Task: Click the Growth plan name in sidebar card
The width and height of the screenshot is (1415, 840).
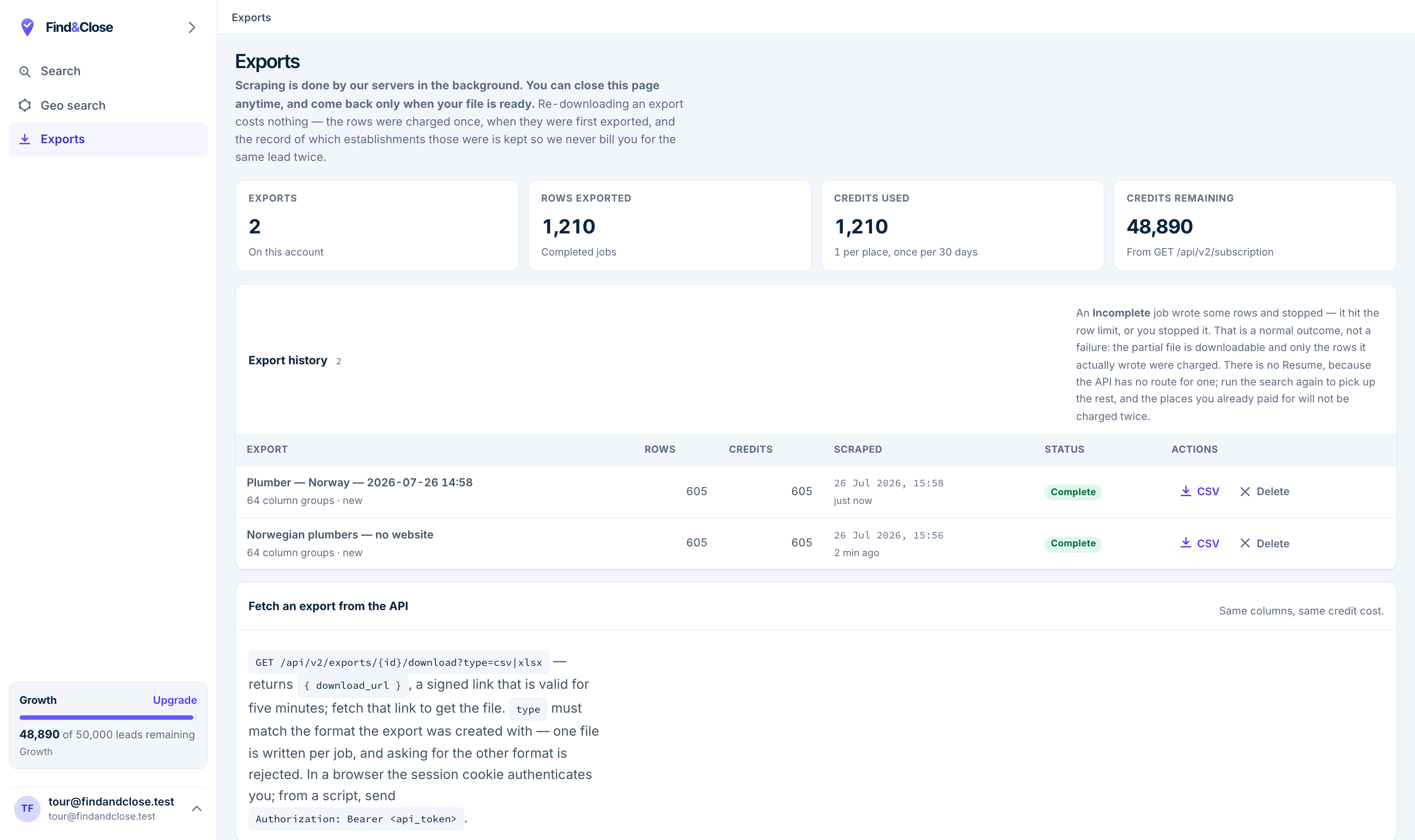Action: pos(38,700)
